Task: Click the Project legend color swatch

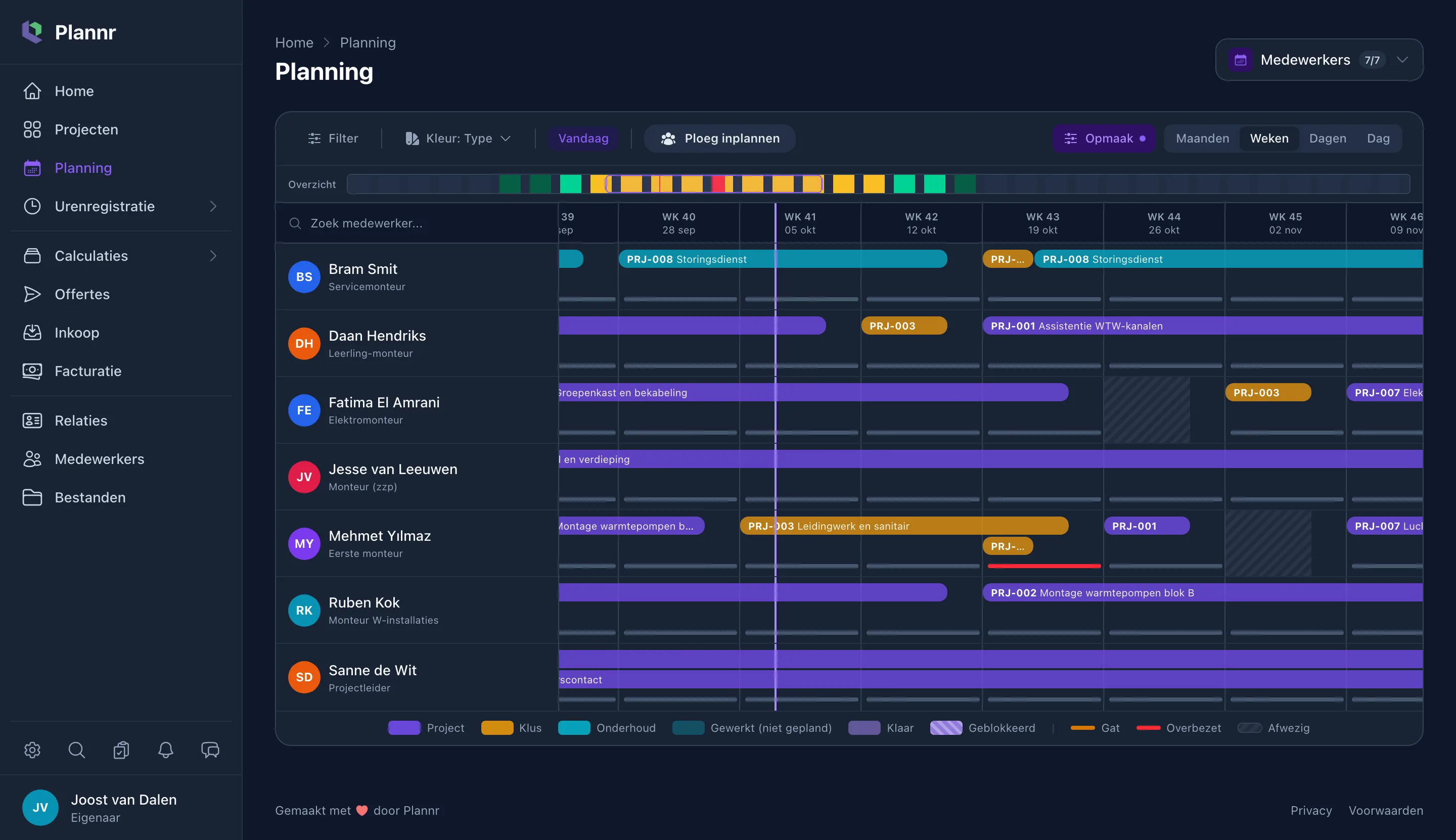Action: click(404, 728)
